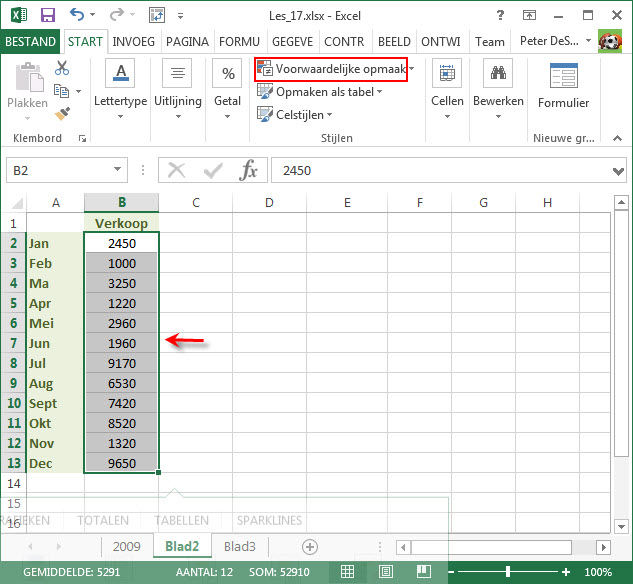The height and width of the screenshot is (584, 633).
Task: Open the Excel application icon menu
Action: 19,15
